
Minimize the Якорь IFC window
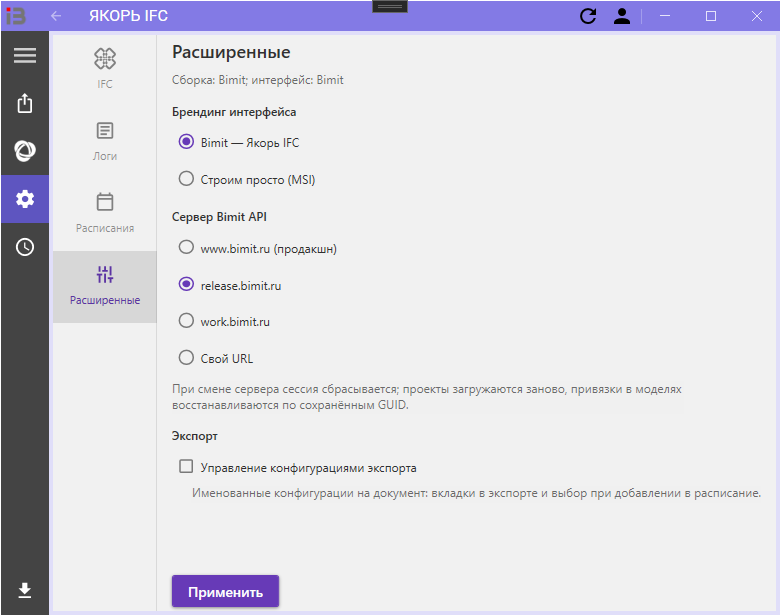click(x=664, y=16)
